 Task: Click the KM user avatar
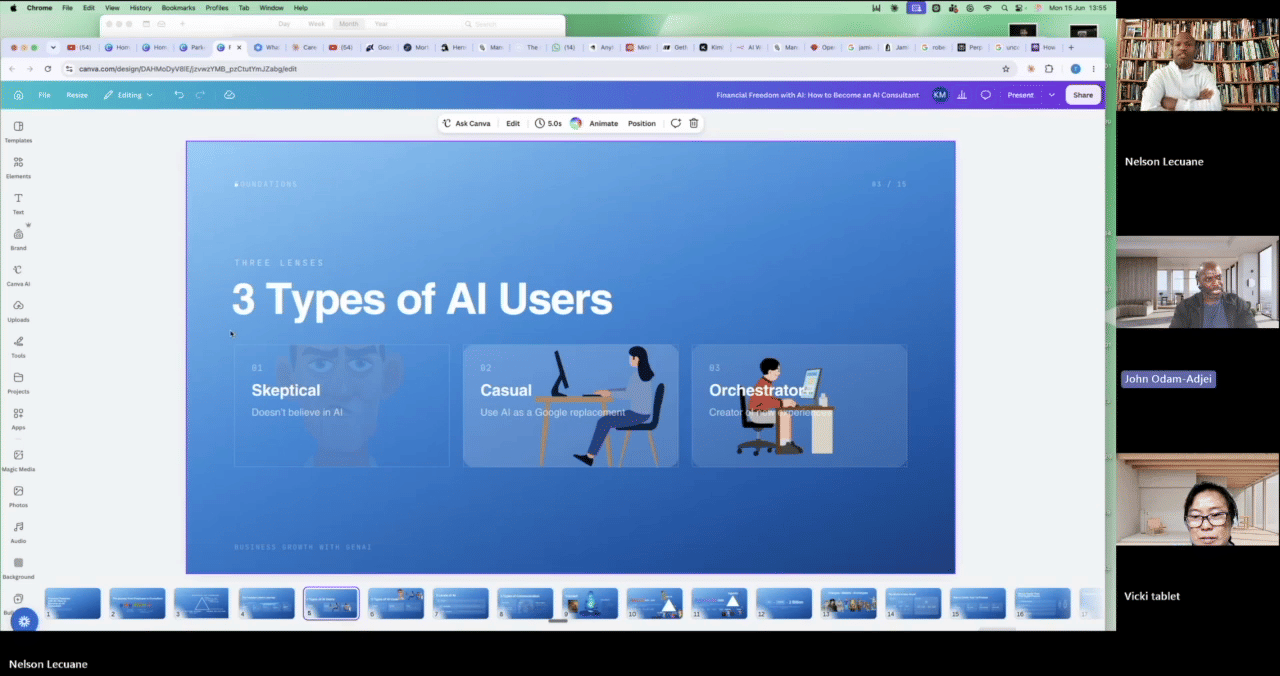coord(939,95)
